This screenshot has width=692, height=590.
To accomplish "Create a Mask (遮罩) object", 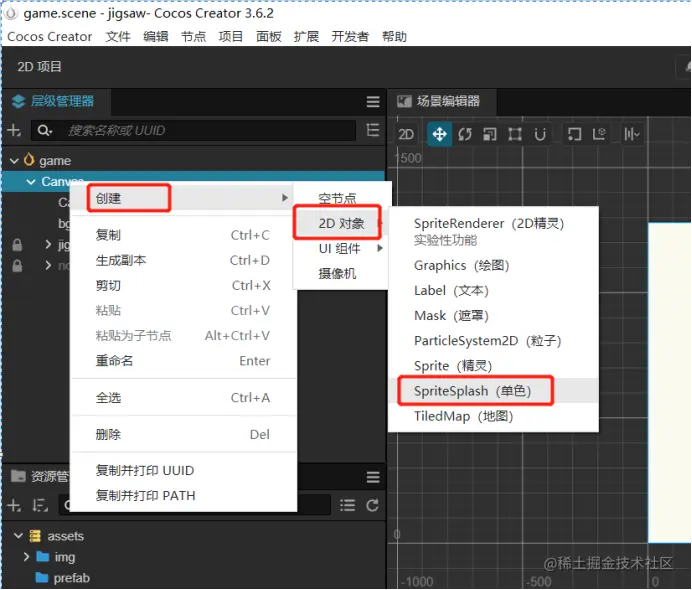I will 493,316.
